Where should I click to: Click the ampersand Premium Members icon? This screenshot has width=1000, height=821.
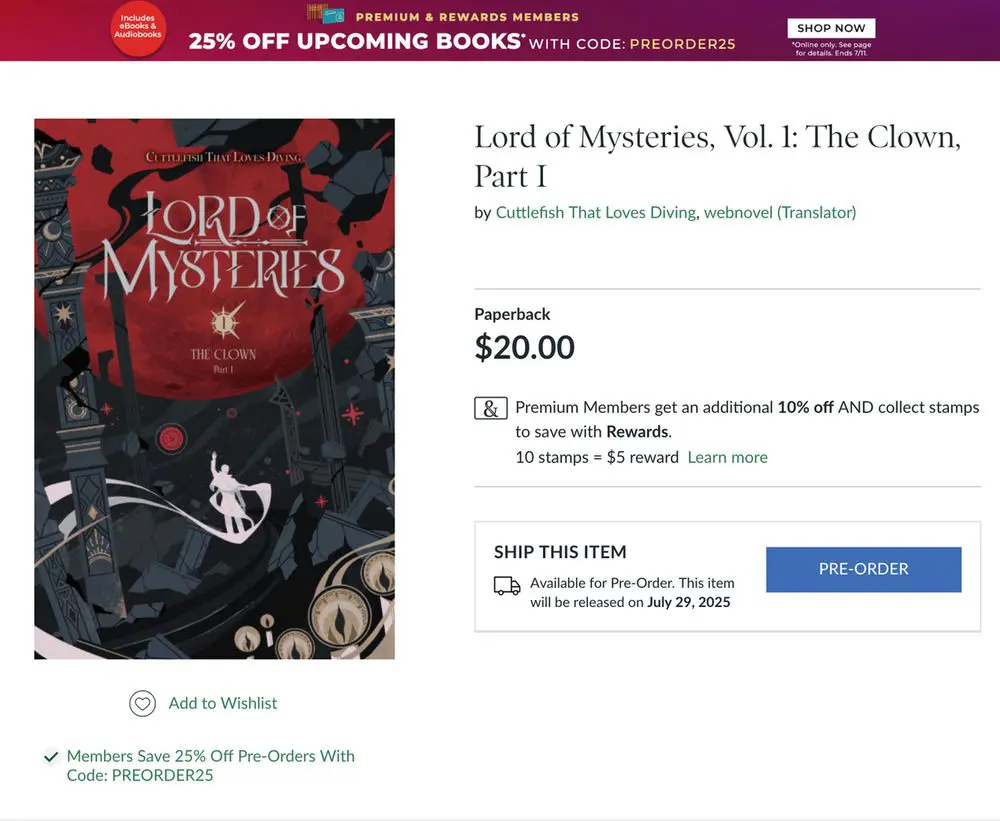pyautogui.click(x=490, y=409)
